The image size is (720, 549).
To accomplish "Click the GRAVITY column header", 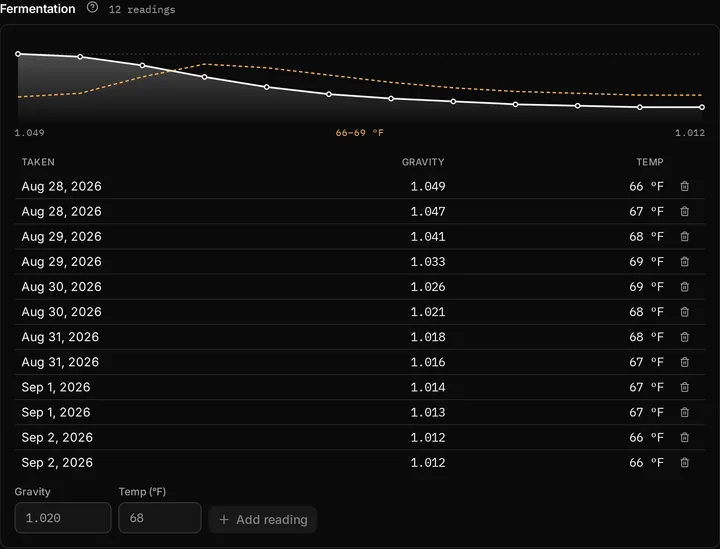I will point(423,162).
